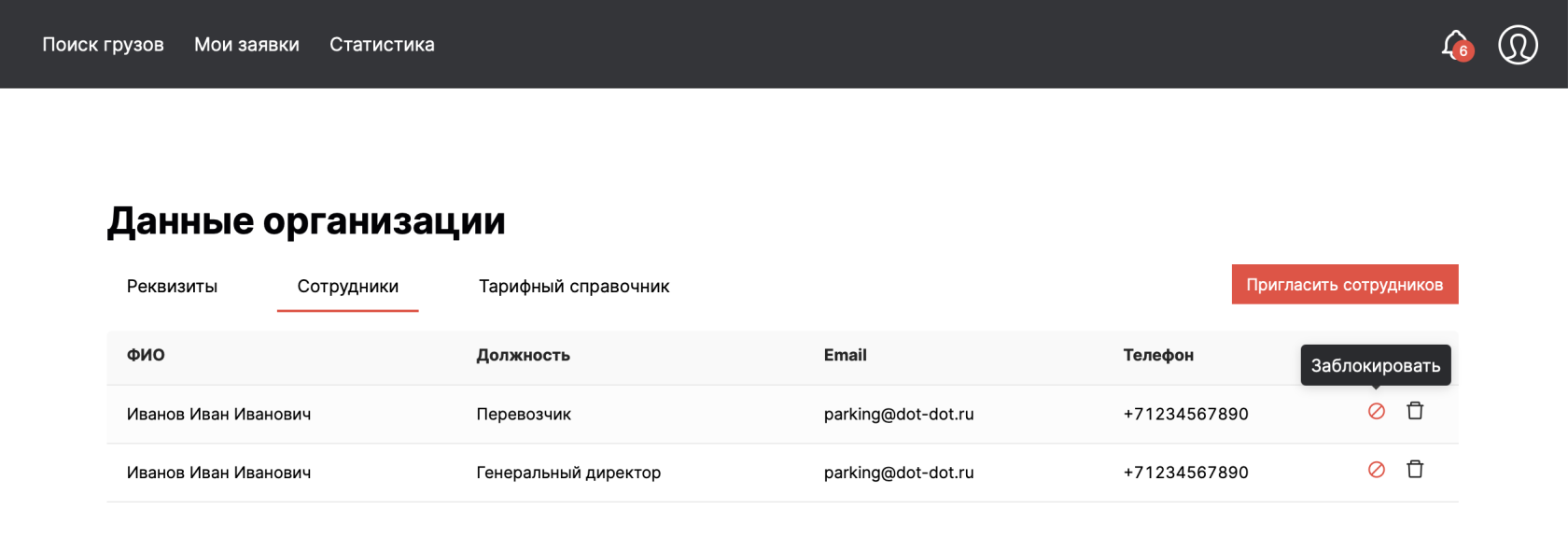Open the notifications bell icon
This screenshot has width=1568, height=551.
[1453, 43]
